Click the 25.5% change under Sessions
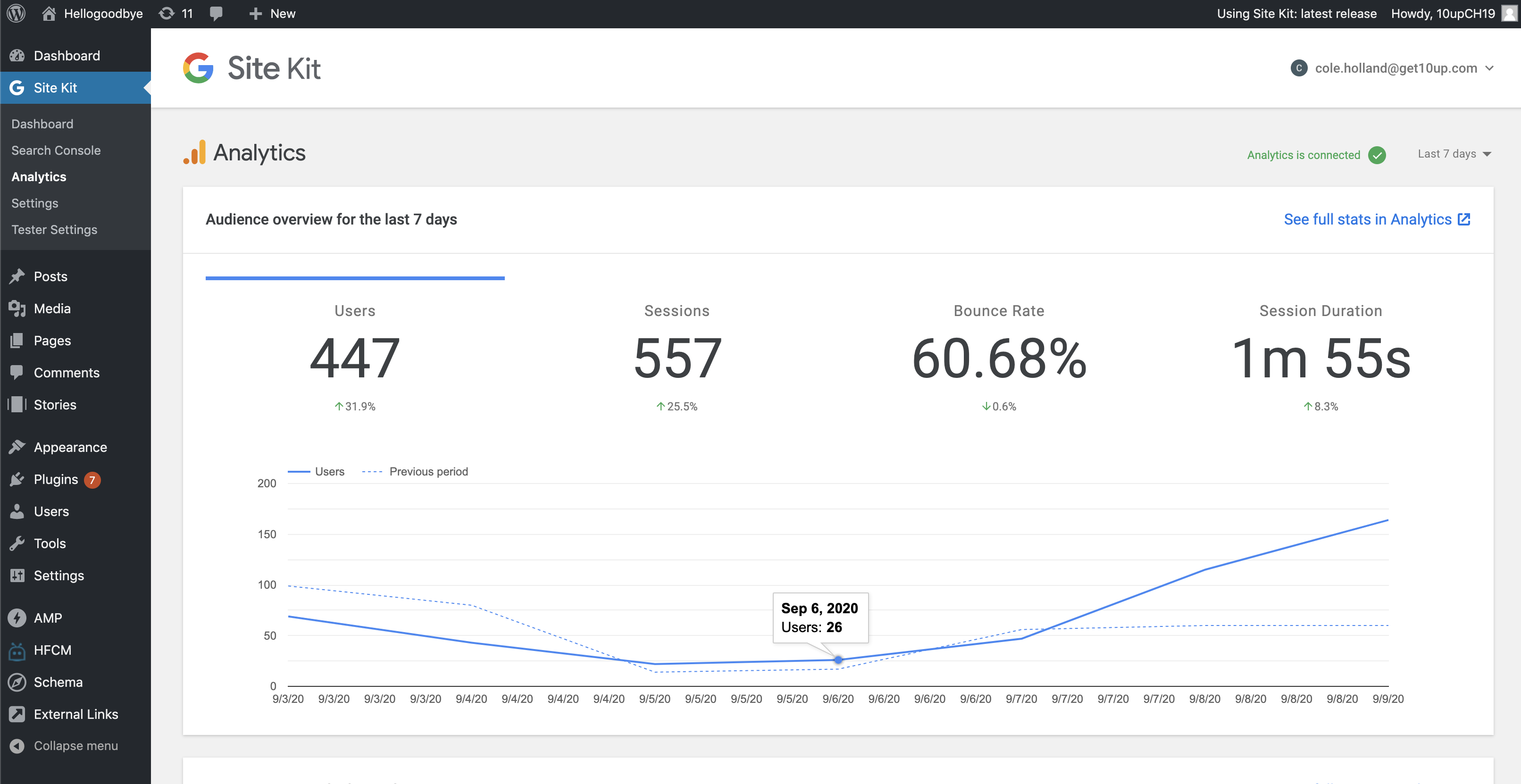The height and width of the screenshot is (784, 1521). click(677, 407)
